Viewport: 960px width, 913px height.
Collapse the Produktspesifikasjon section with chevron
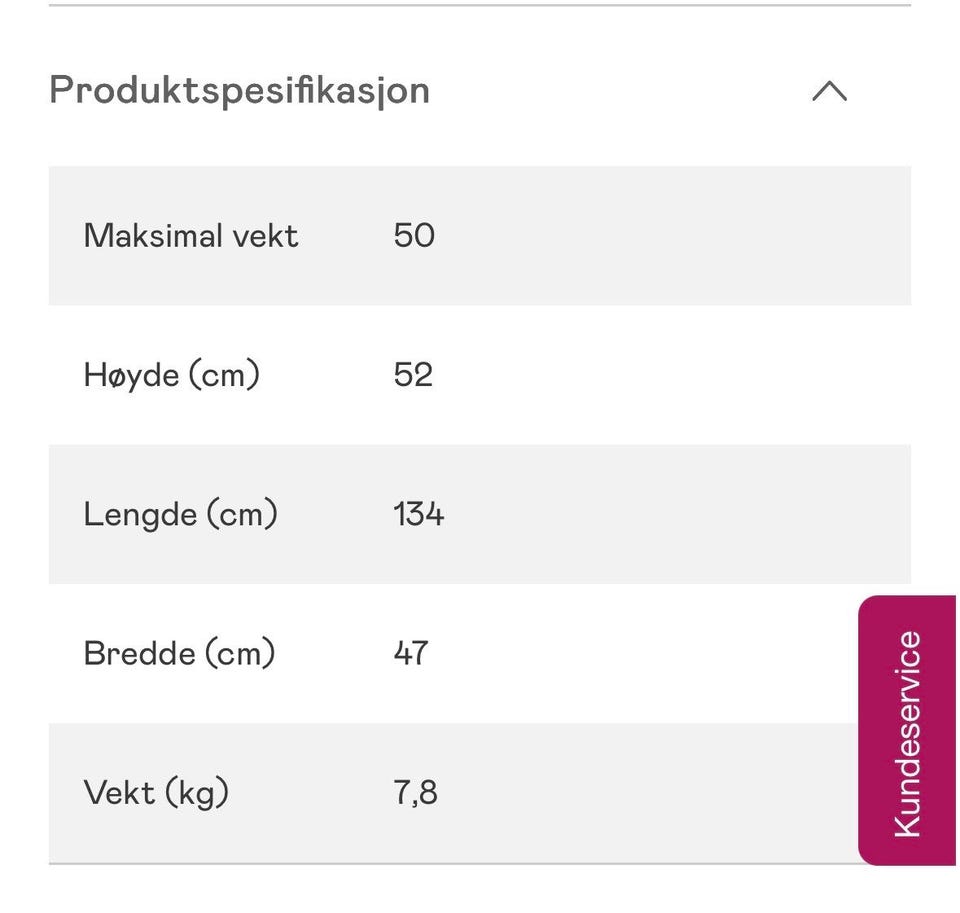tap(830, 91)
